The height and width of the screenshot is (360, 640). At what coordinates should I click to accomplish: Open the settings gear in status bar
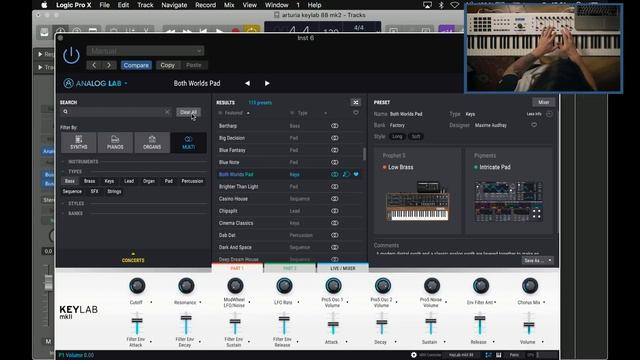413,355
